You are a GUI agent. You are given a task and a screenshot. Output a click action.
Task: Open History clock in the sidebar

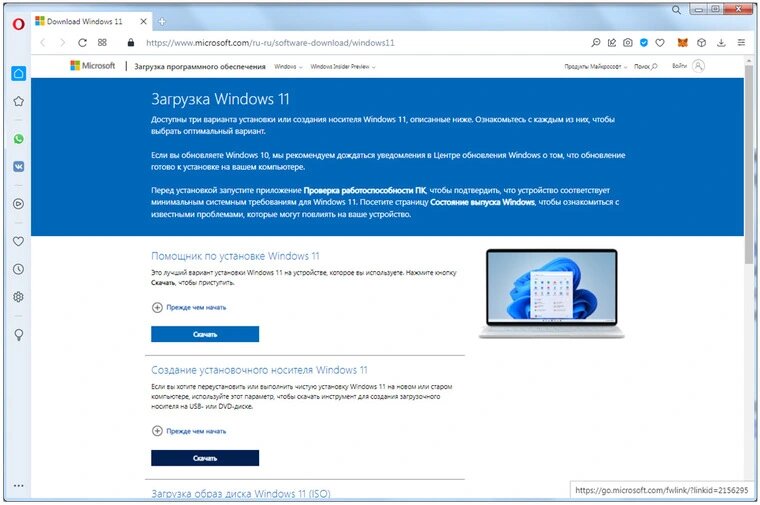[x=18, y=269]
